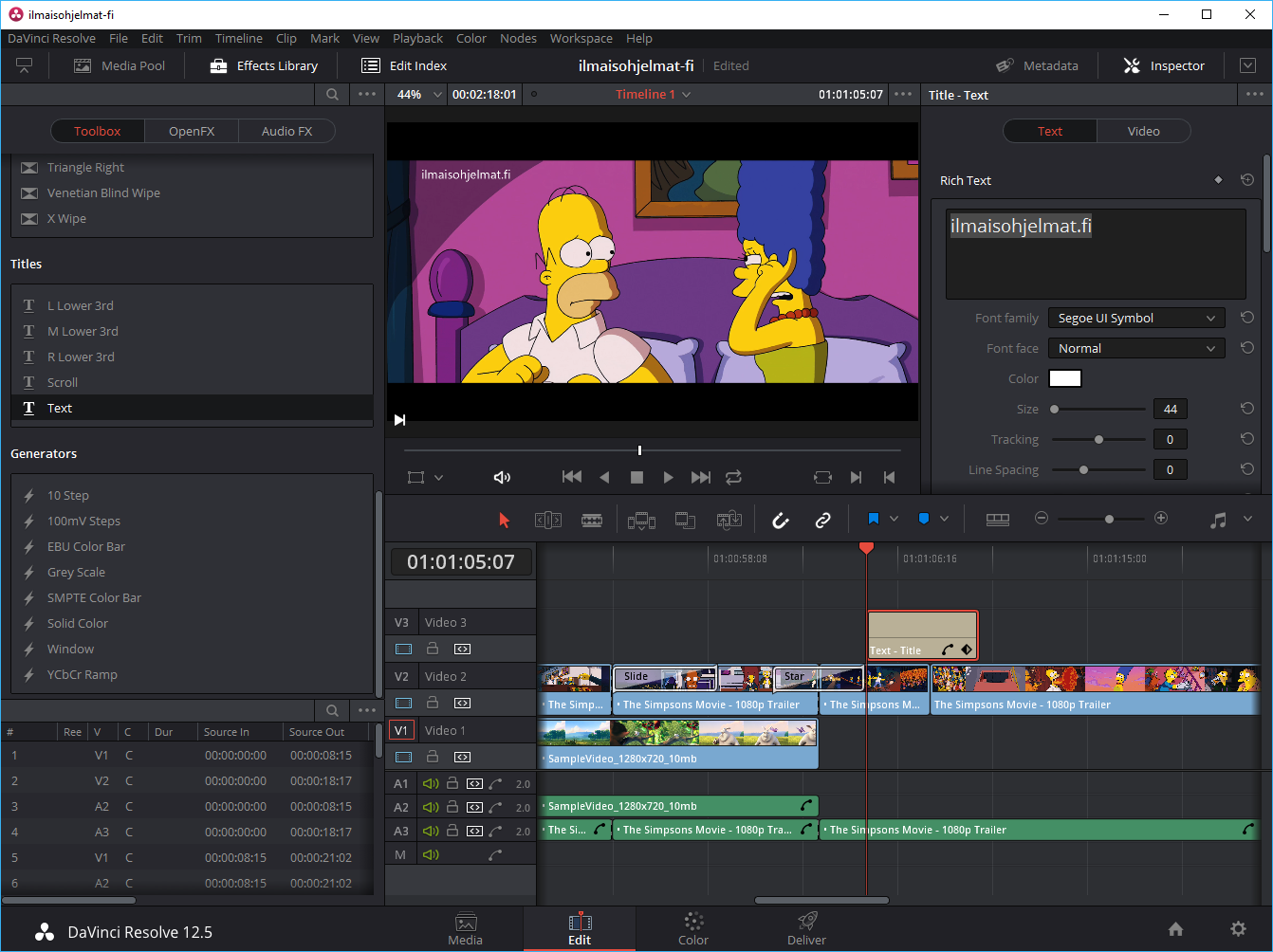The height and width of the screenshot is (952, 1273).
Task: Open the Edit Index panel
Action: (404, 65)
